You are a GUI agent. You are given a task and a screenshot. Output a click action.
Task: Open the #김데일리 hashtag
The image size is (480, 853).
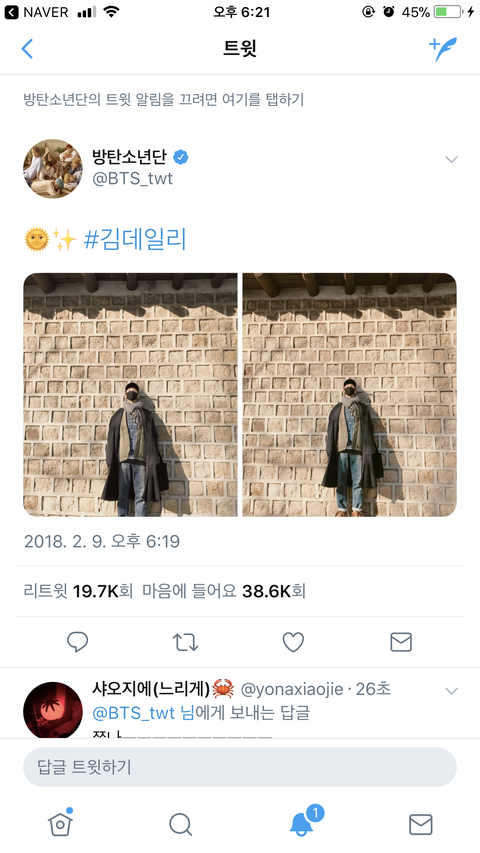tap(135, 239)
